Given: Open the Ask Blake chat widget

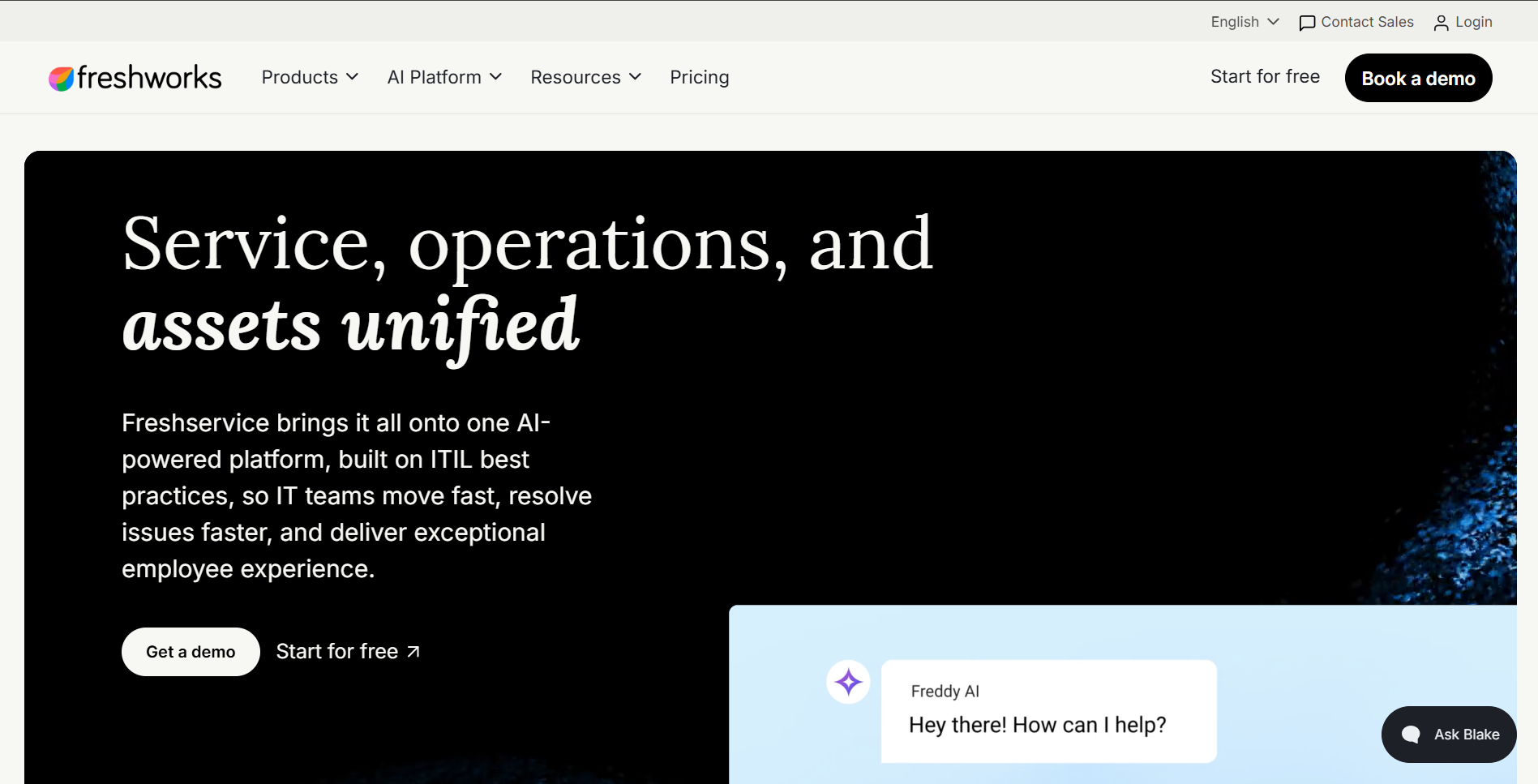Looking at the screenshot, I should 1449,735.
